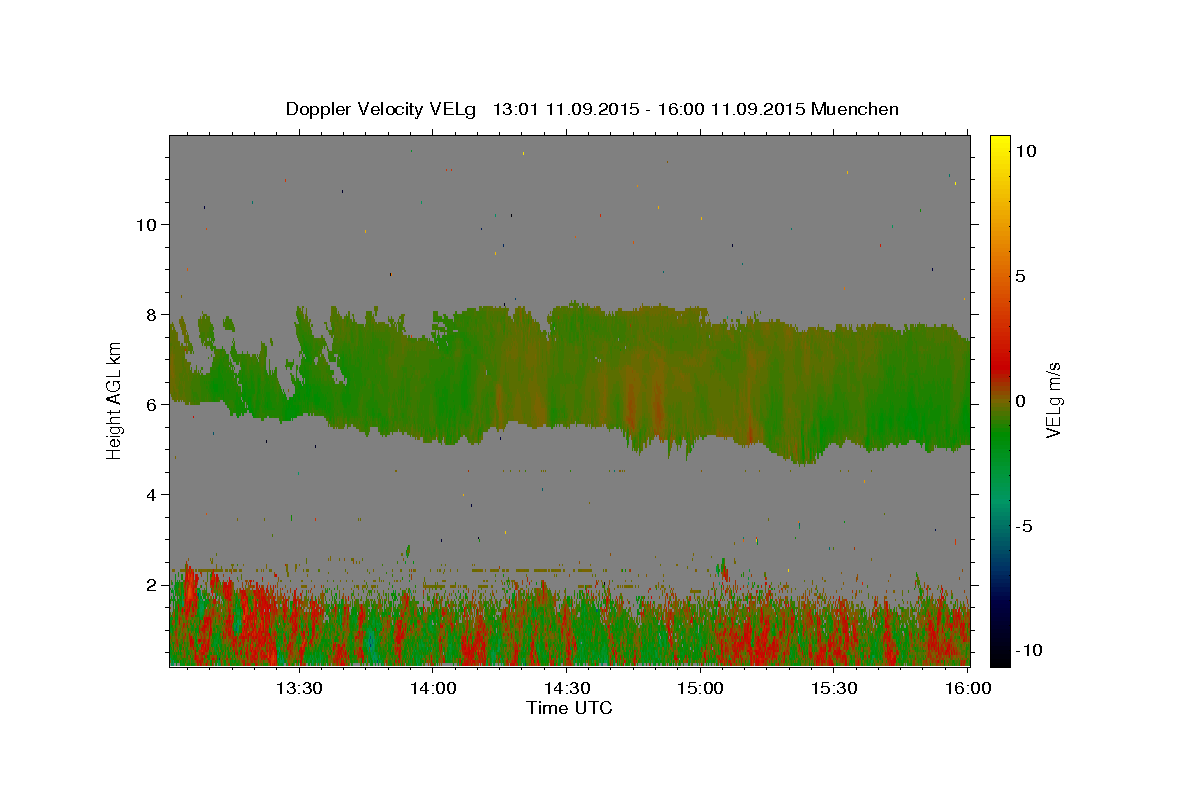The height and width of the screenshot is (800, 1200).
Task: Click the height axis label 10
Action: [147, 224]
